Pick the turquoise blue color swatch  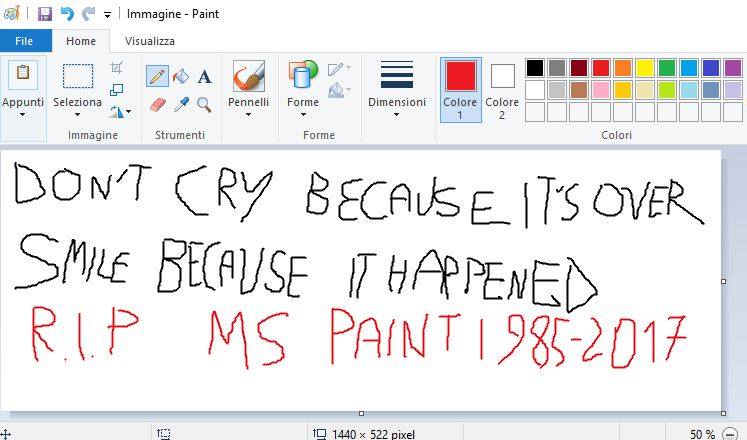click(x=688, y=68)
